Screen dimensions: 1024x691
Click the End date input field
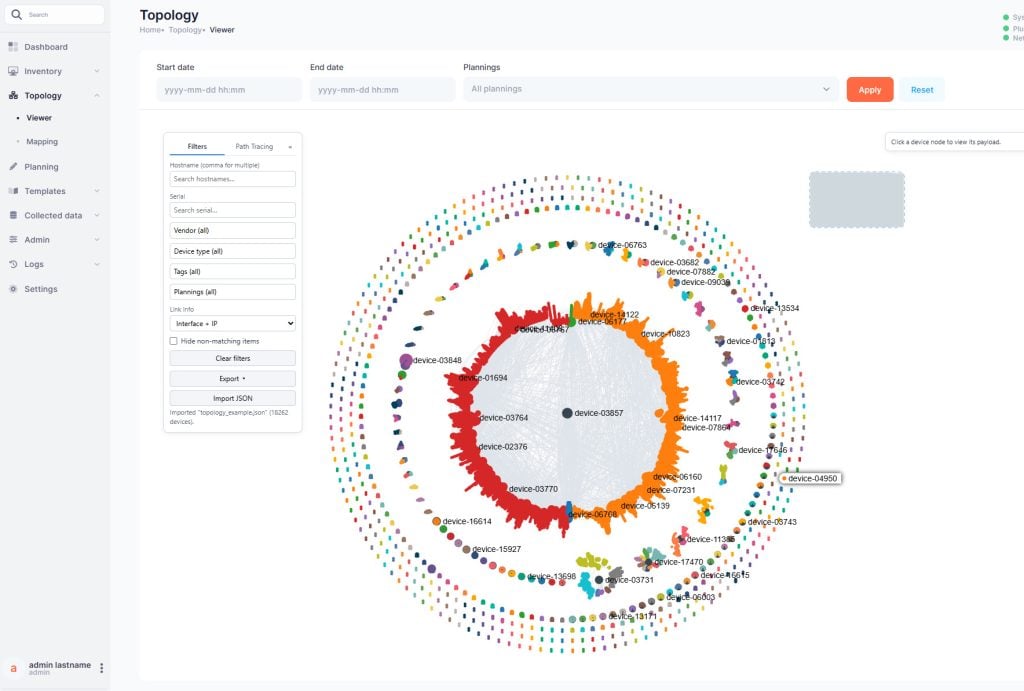(x=383, y=89)
